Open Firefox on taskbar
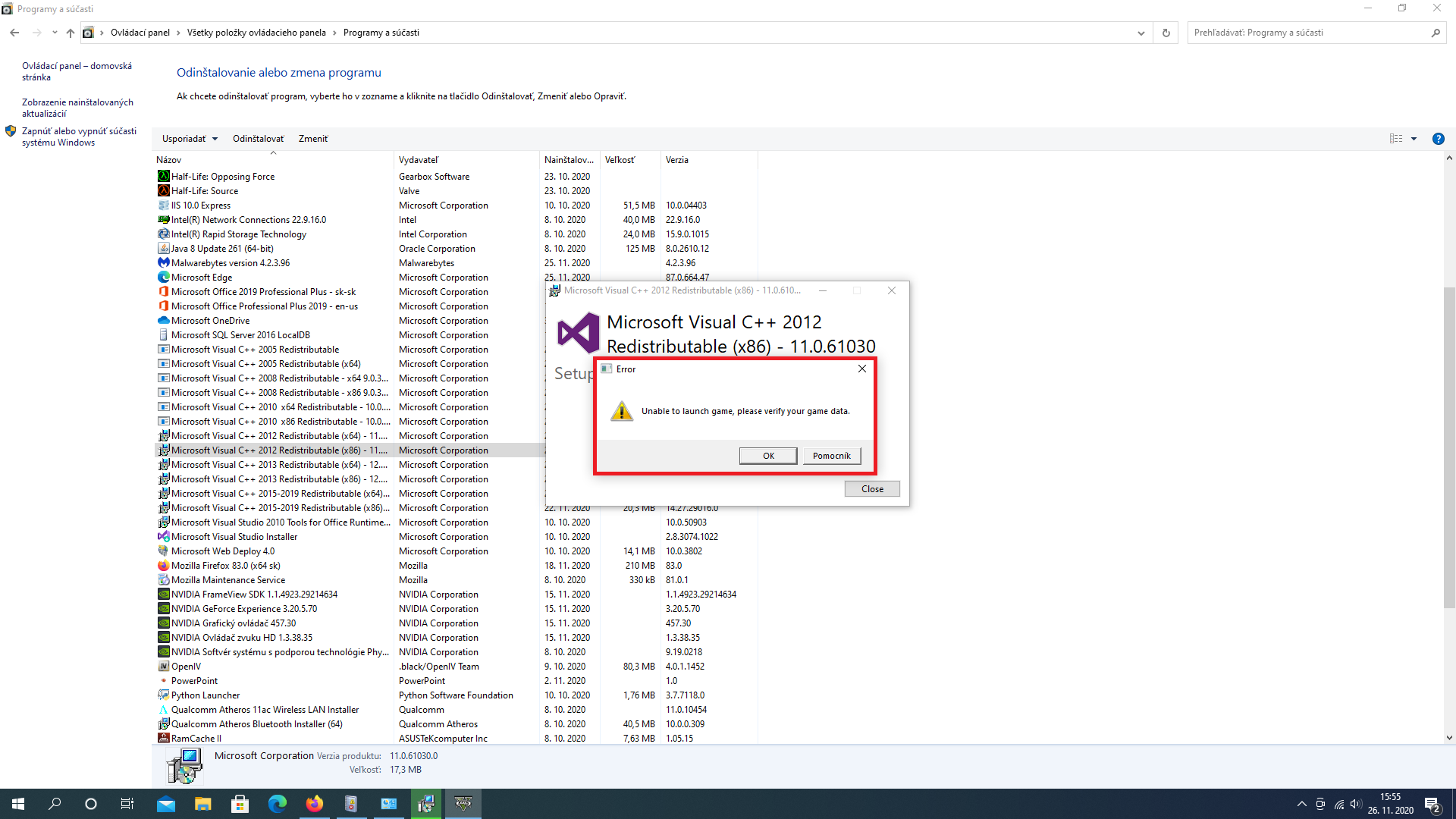 [x=314, y=804]
